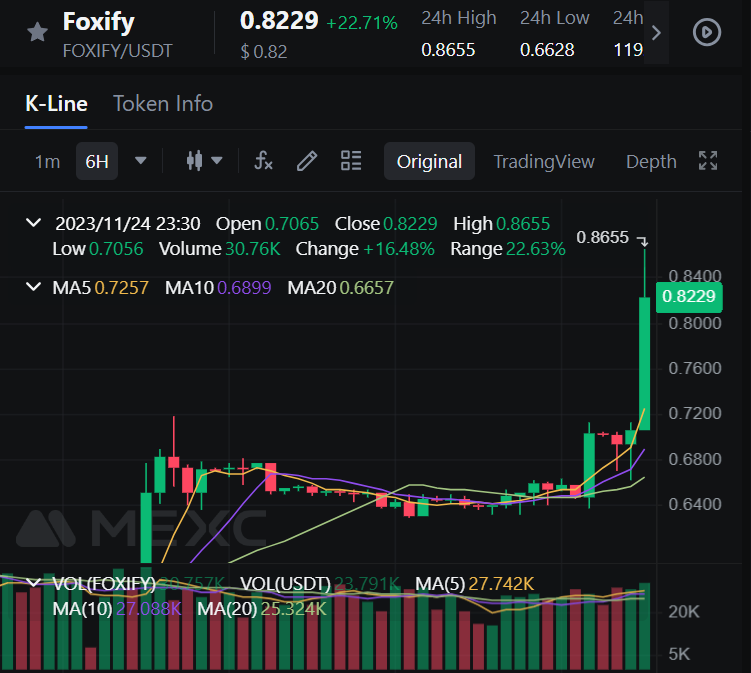Select the Depth chart view
This screenshot has height=673, width=751.
651,161
